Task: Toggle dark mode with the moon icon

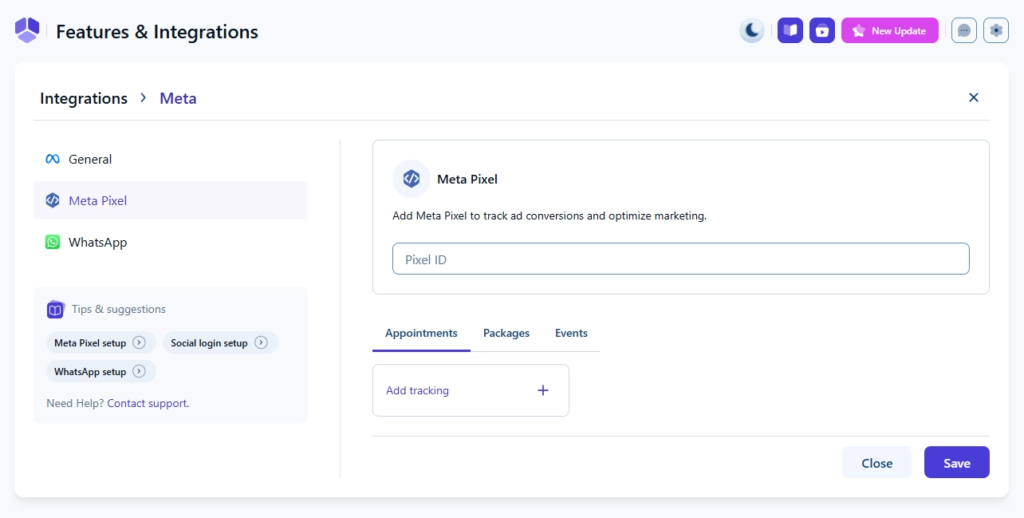Action: (x=751, y=31)
